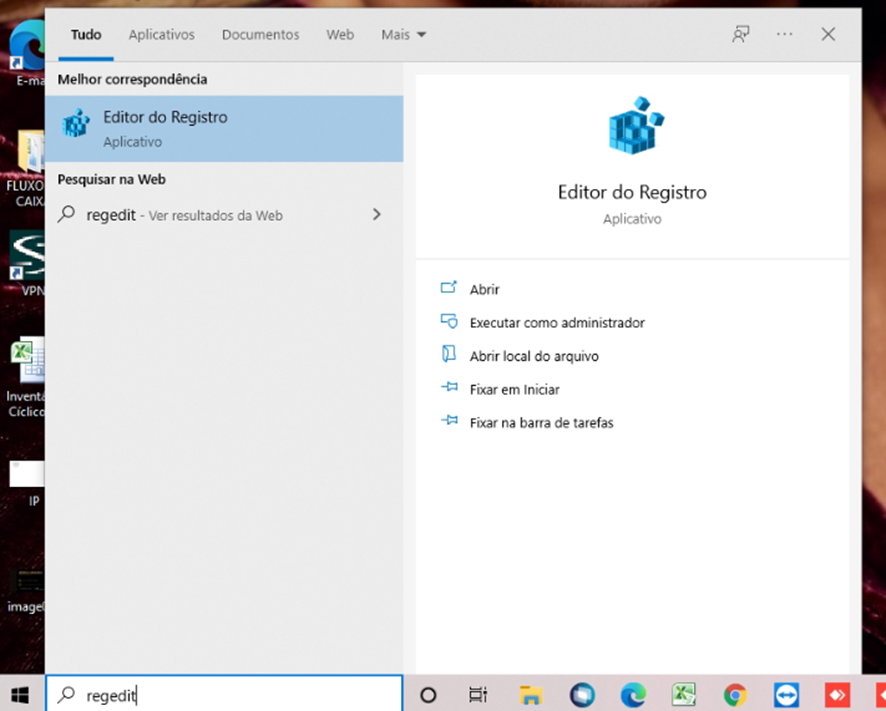This screenshot has height=711, width=886.
Task: Open File Explorer from the taskbar
Action: (531, 695)
